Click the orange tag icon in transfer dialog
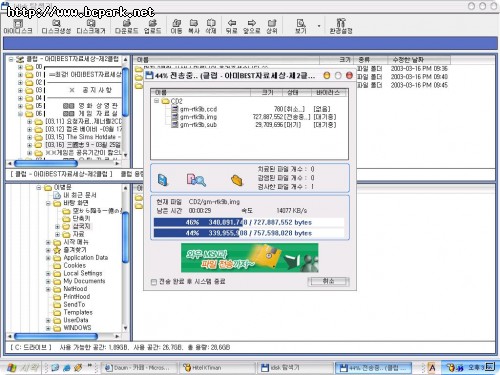The image size is (500, 375). (237, 180)
